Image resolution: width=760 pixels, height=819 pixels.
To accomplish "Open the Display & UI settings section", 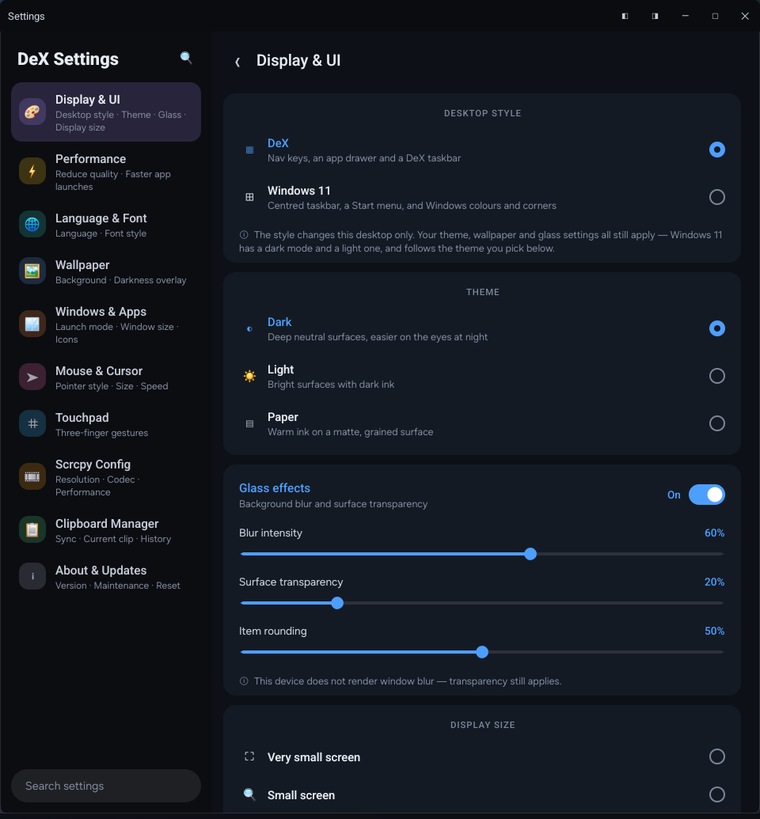I will 106,112.
